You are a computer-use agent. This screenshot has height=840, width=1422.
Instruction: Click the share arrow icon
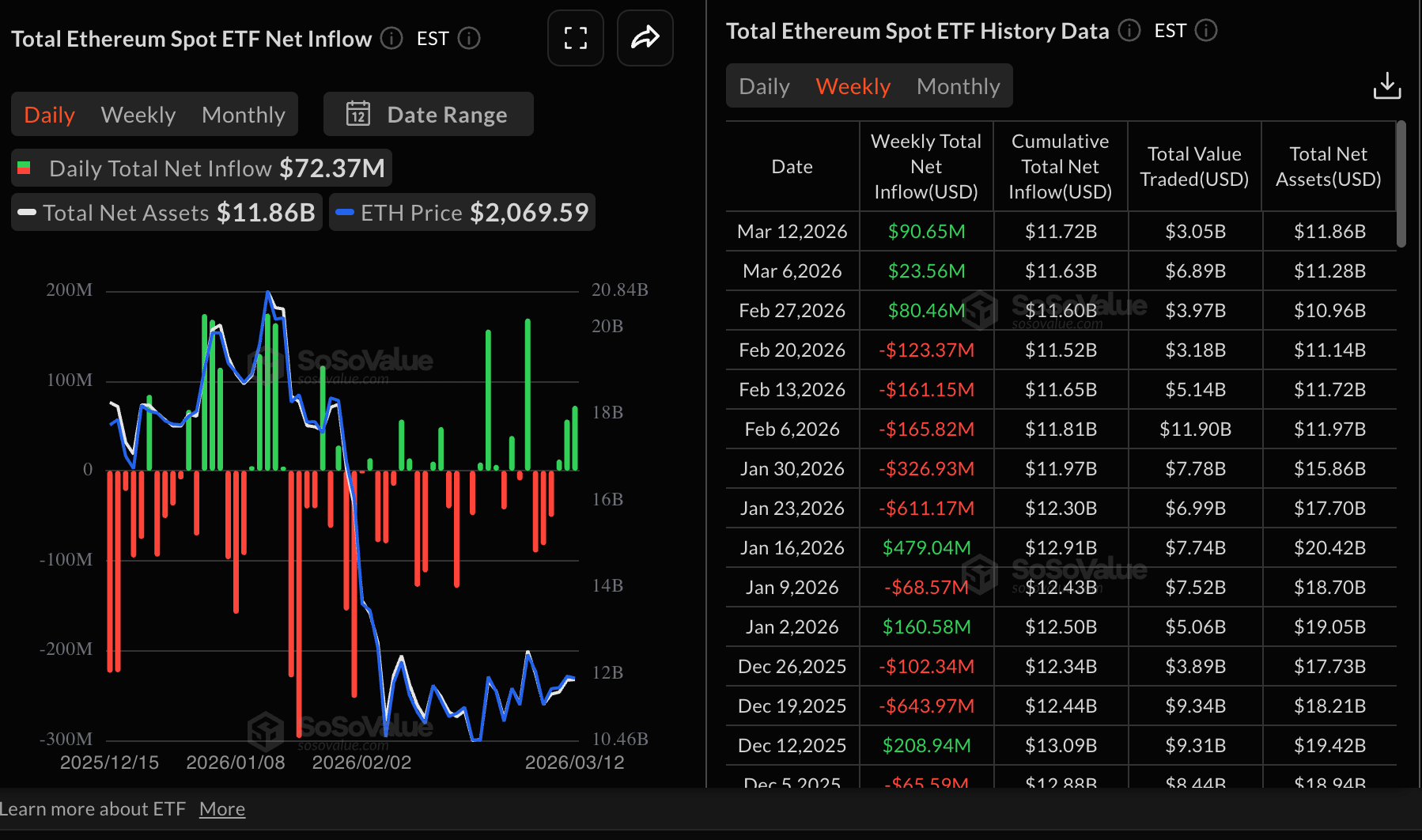[x=645, y=38]
